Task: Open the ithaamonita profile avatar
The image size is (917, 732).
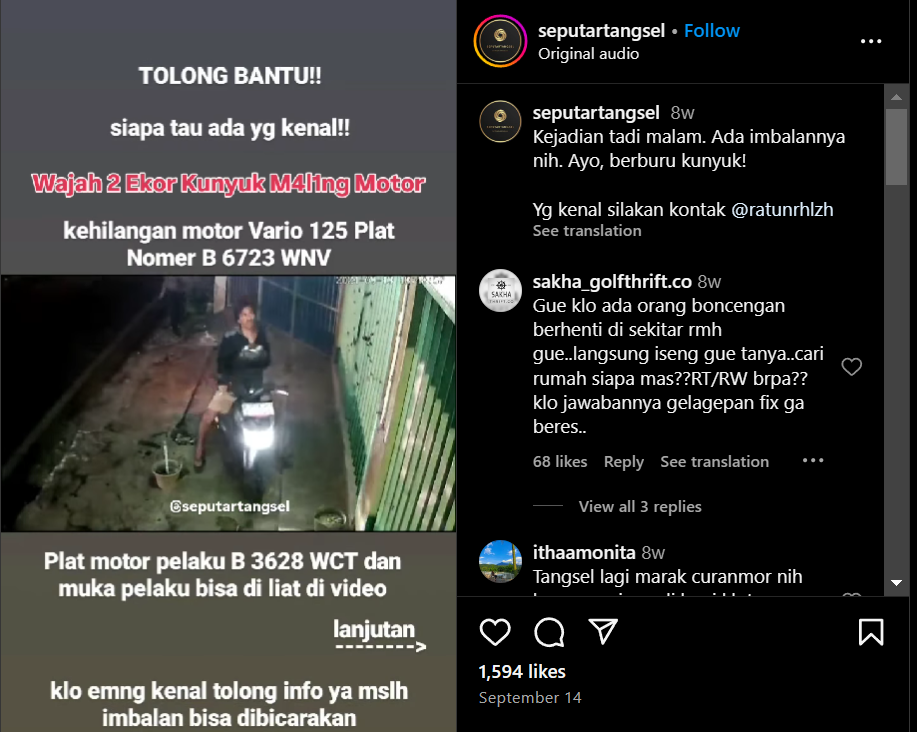Action: pos(501,561)
